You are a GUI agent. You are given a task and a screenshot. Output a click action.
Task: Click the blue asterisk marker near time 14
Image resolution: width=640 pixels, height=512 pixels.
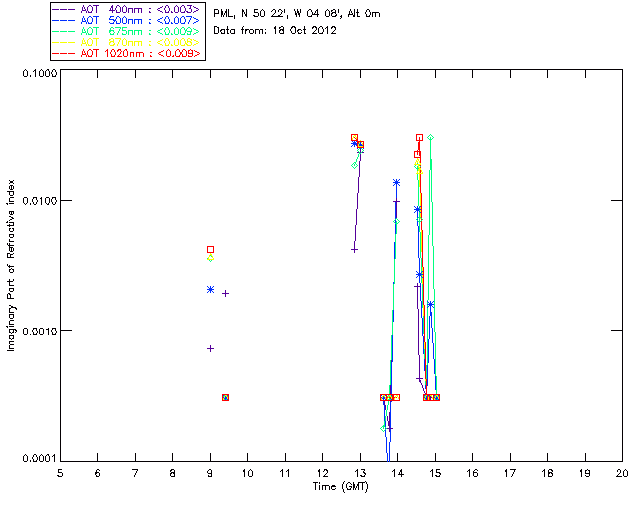pos(396,183)
